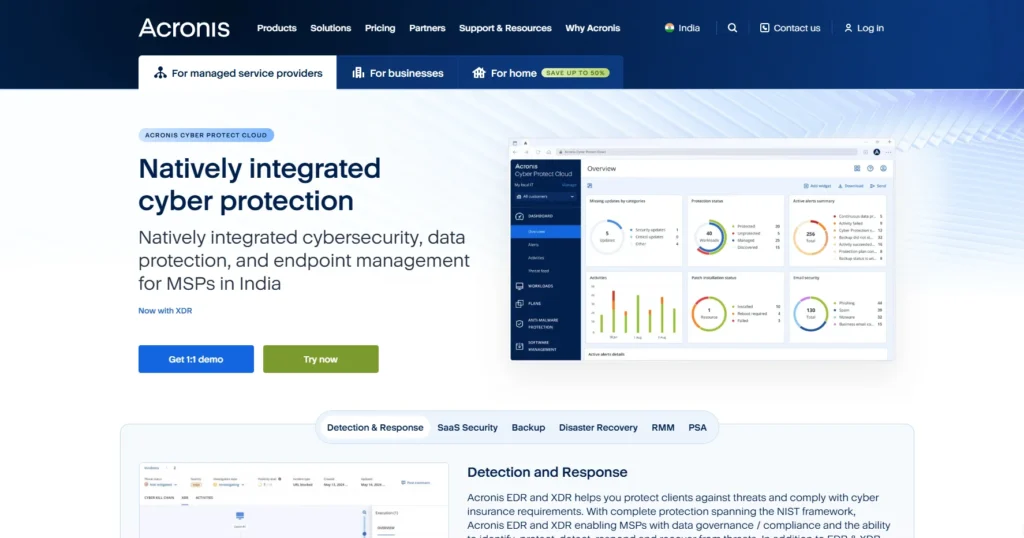
Task: Click the Log in user icon
Action: click(x=848, y=28)
